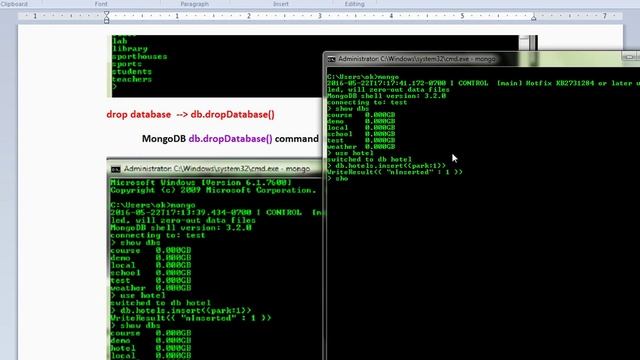640x360 pixels.
Task: Click the '> sho' prompt line in front cmd window
Action: pos(338,178)
